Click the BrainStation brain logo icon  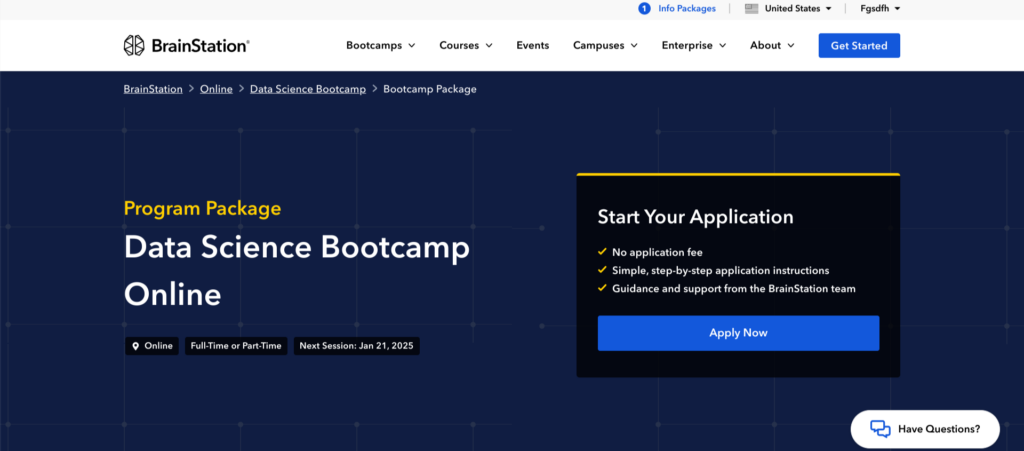click(x=134, y=45)
